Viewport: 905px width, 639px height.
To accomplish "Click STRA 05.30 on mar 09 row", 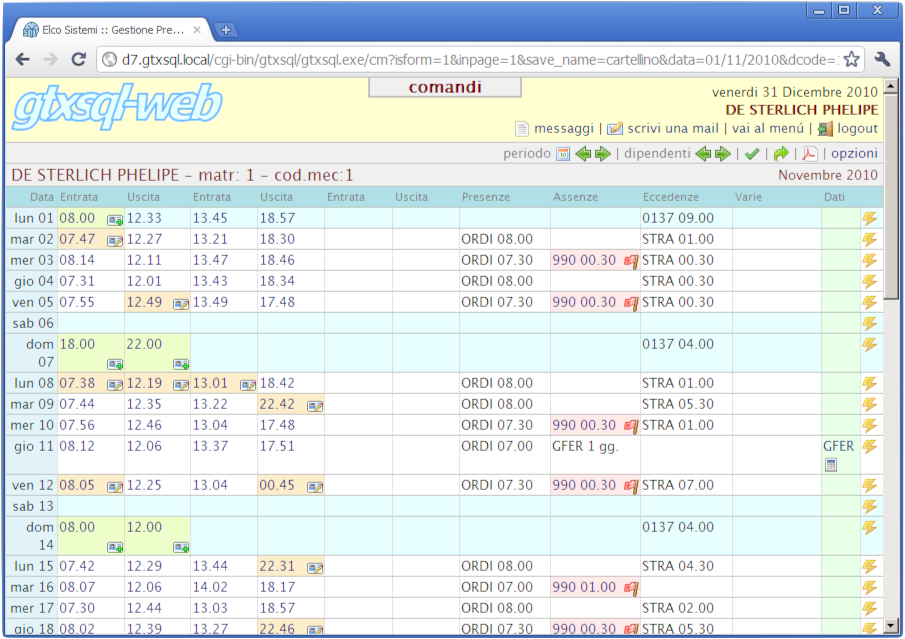I will pyautogui.click(x=678, y=405).
